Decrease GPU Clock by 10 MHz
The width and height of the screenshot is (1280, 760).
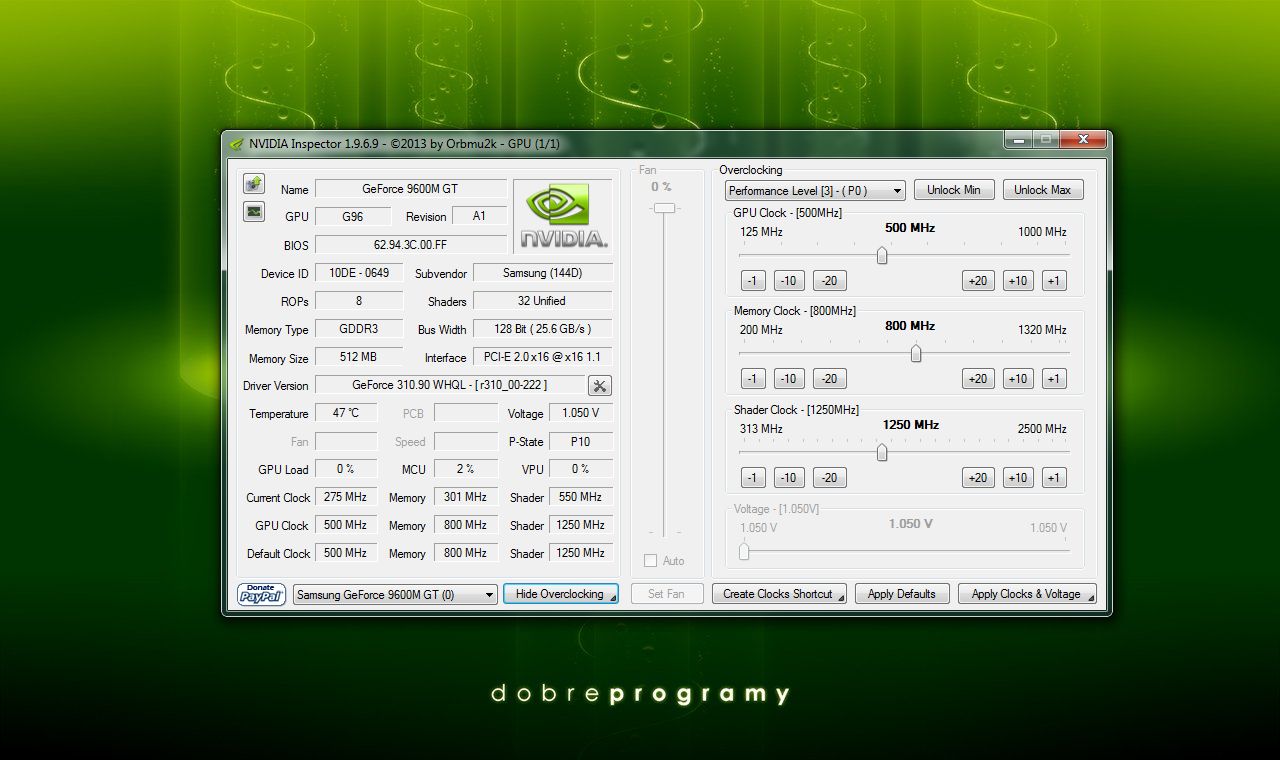[788, 281]
